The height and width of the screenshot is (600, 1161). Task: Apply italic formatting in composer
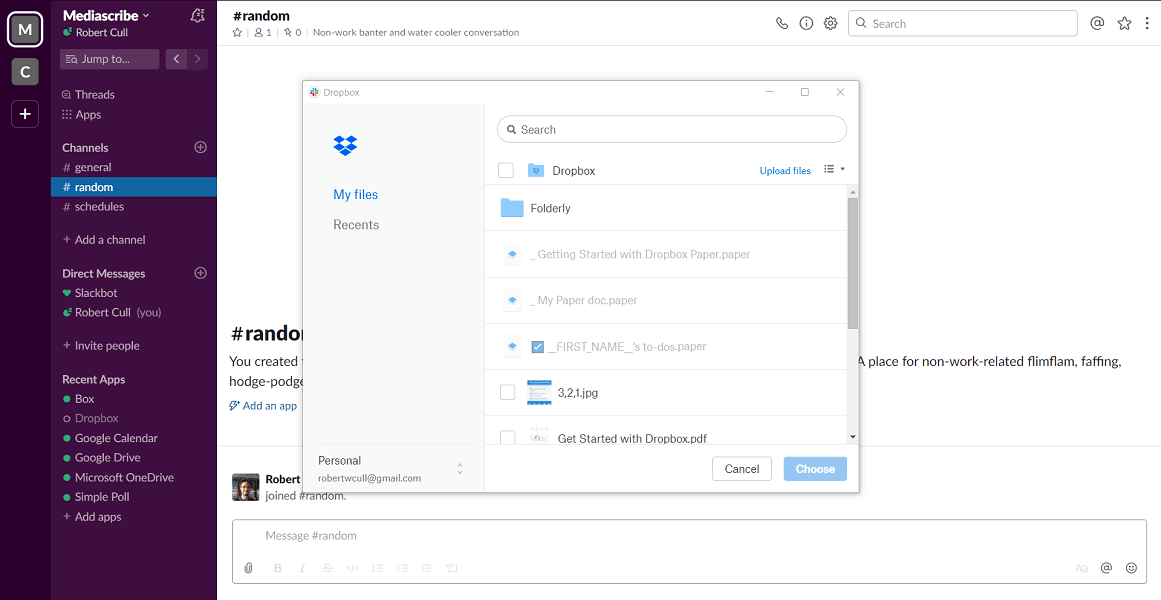[x=302, y=568]
